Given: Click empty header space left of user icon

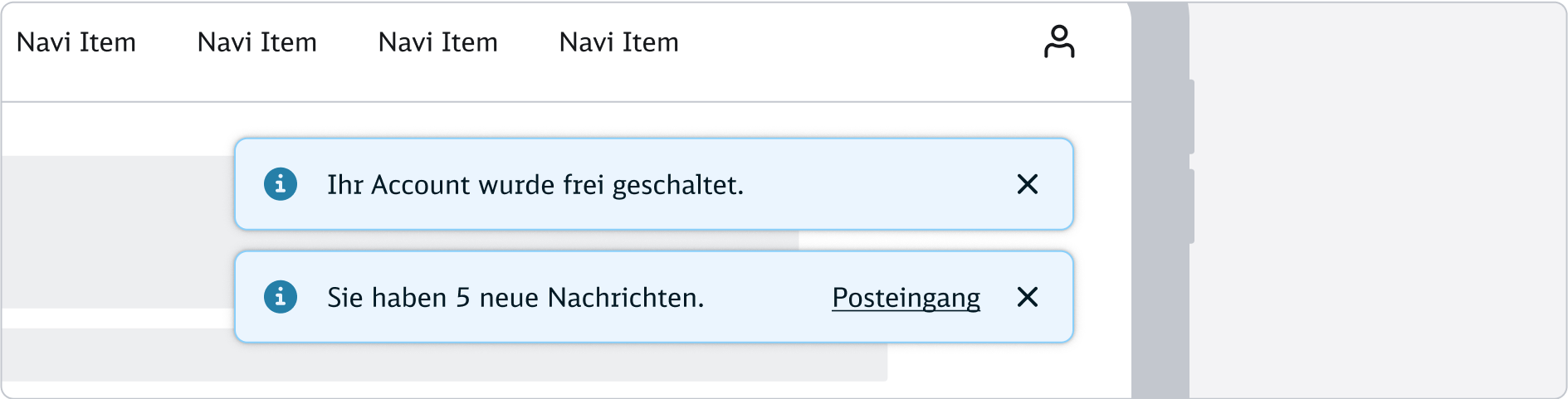Looking at the screenshot, I should click(x=855, y=42).
